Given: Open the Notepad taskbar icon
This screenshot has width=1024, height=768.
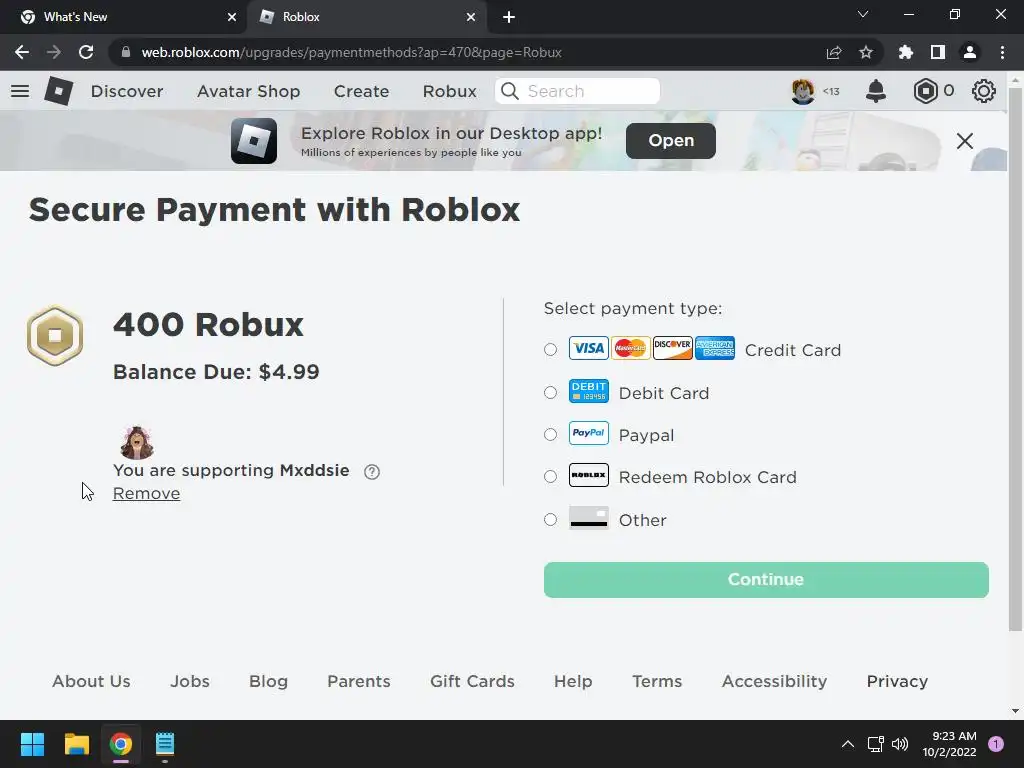Looking at the screenshot, I should pyautogui.click(x=165, y=744).
